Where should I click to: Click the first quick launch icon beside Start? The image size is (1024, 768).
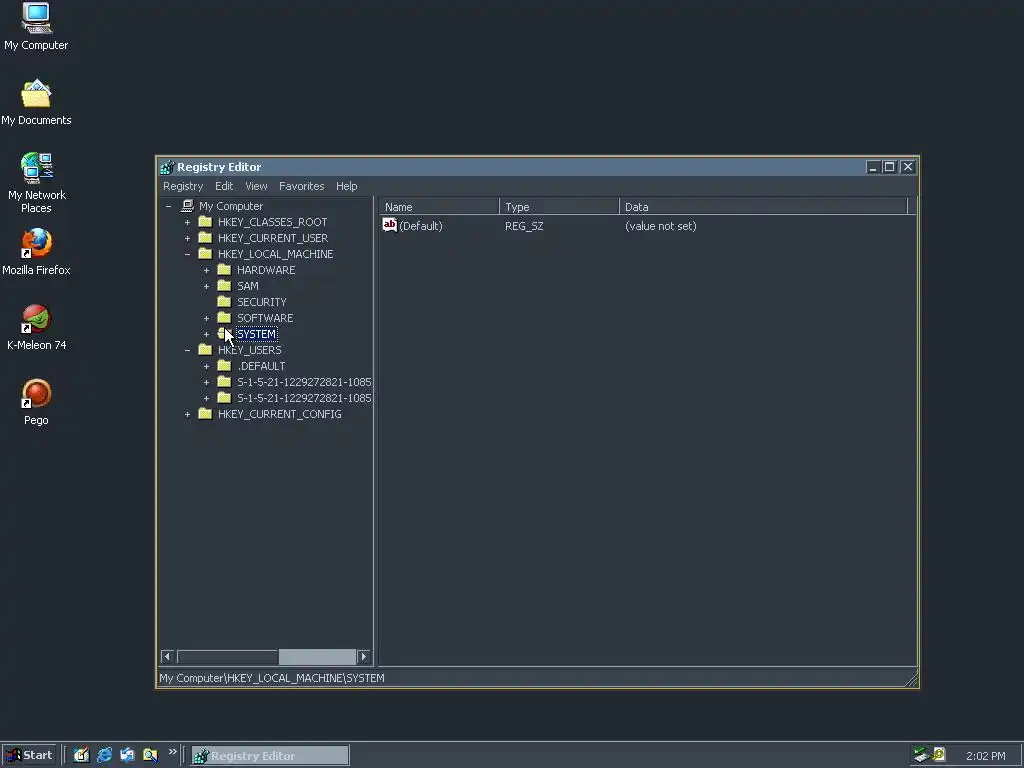coord(81,755)
